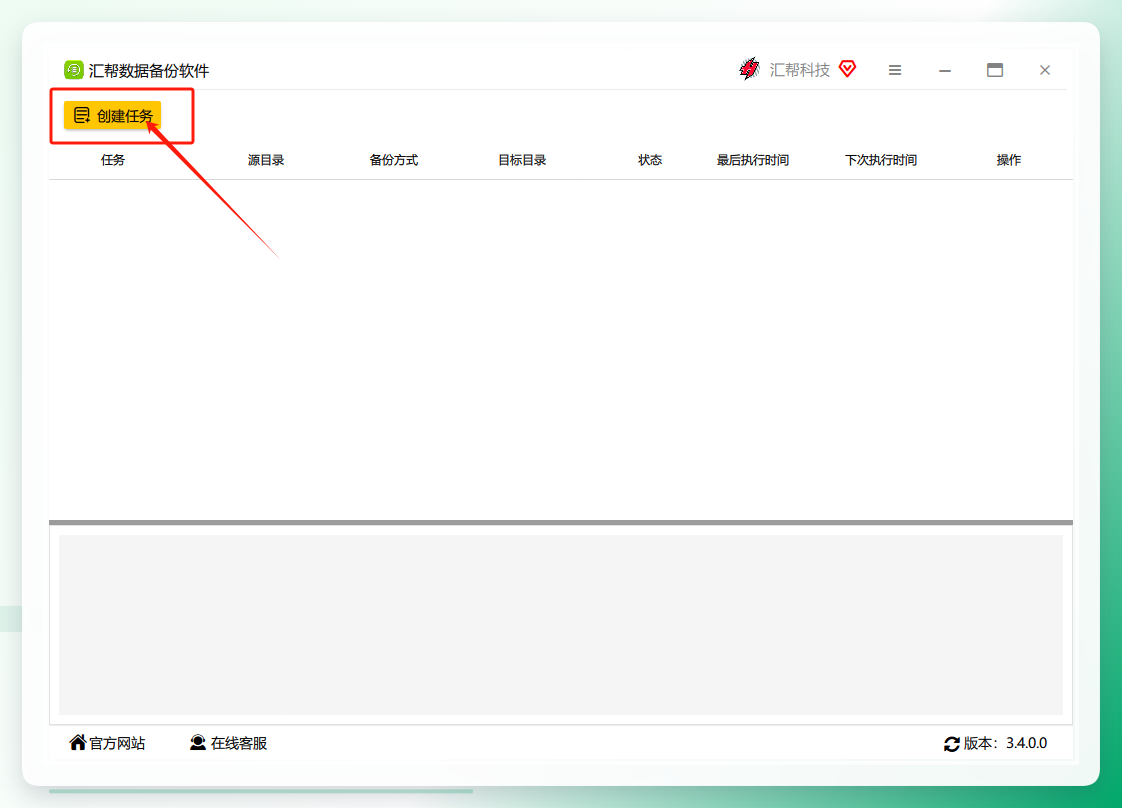The width and height of the screenshot is (1122, 808).
Task: Click the 状态 column header
Action: coord(650,160)
